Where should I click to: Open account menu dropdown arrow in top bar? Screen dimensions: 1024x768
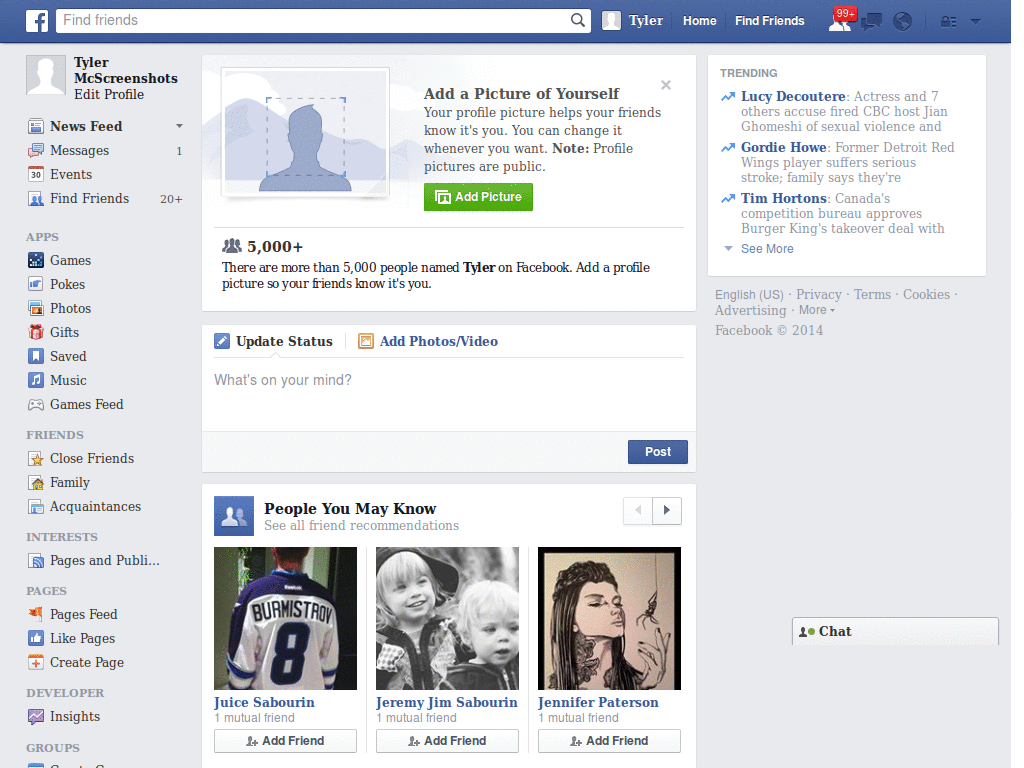coord(976,22)
